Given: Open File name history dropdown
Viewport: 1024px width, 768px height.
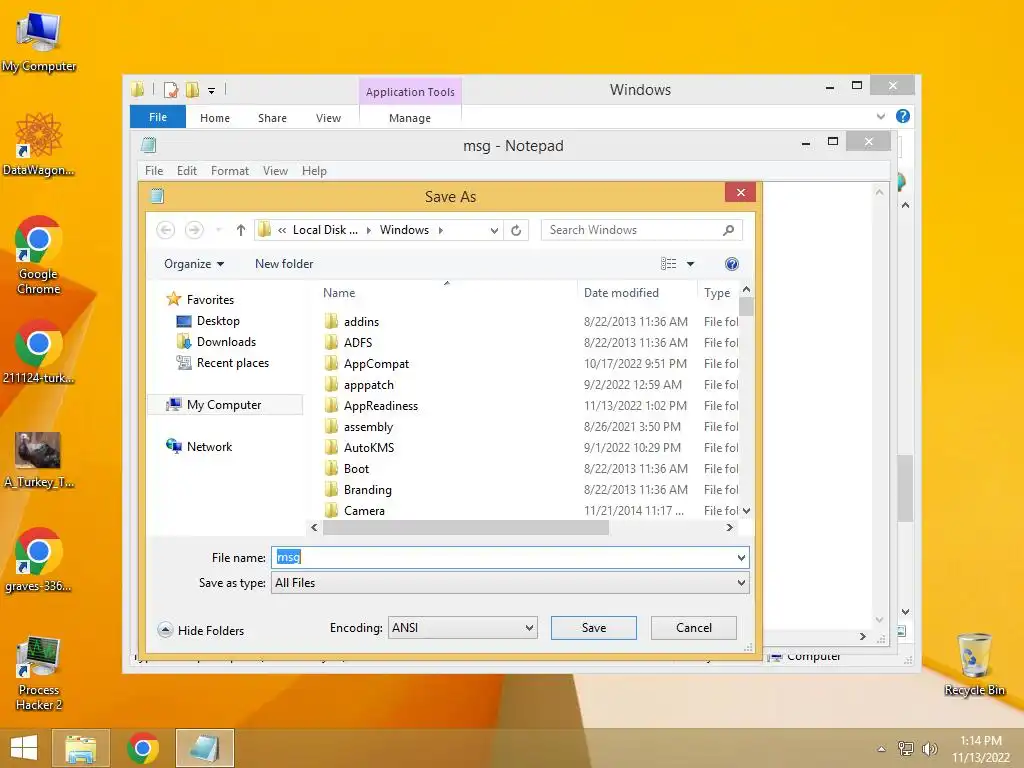Looking at the screenshot, I should (741, 558).
